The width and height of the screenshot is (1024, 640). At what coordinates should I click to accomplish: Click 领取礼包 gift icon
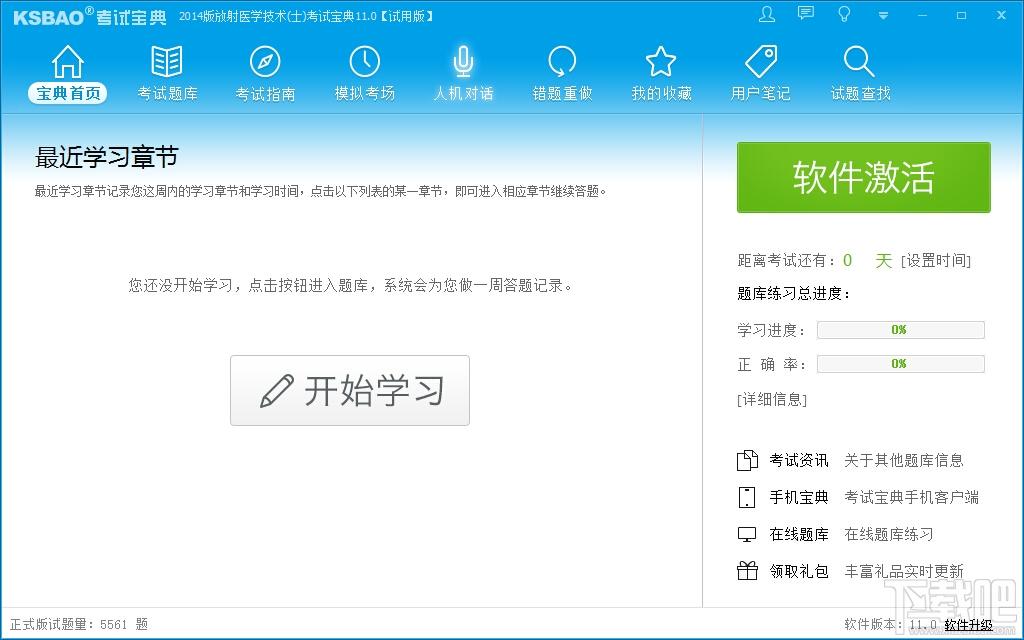tap(747, 571)
